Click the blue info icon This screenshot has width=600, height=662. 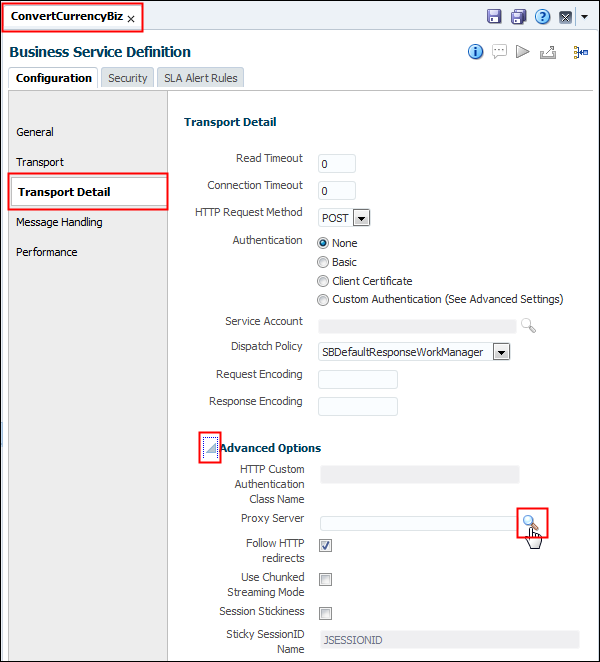pos(476,52)
